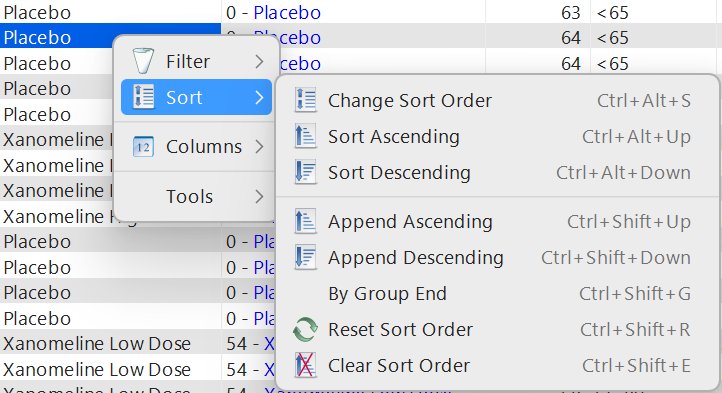Select Sort Descending option
The image size is (722, 393).
tap(497, 172)
